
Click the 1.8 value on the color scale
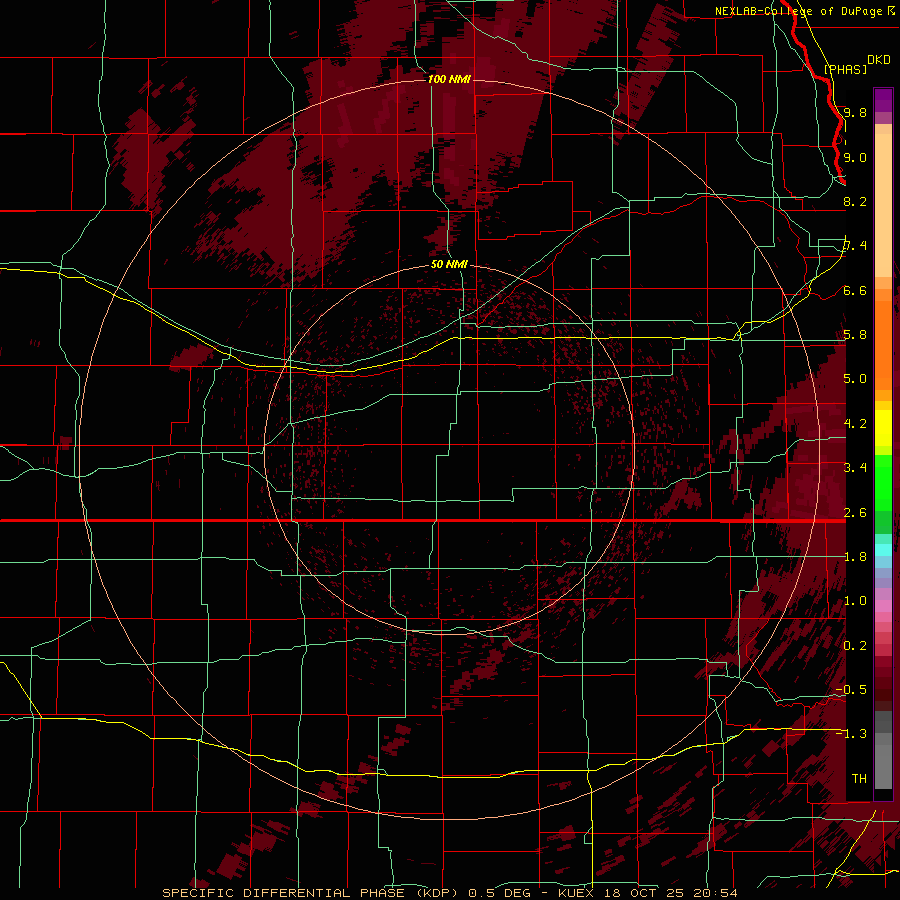coord(855,557)
